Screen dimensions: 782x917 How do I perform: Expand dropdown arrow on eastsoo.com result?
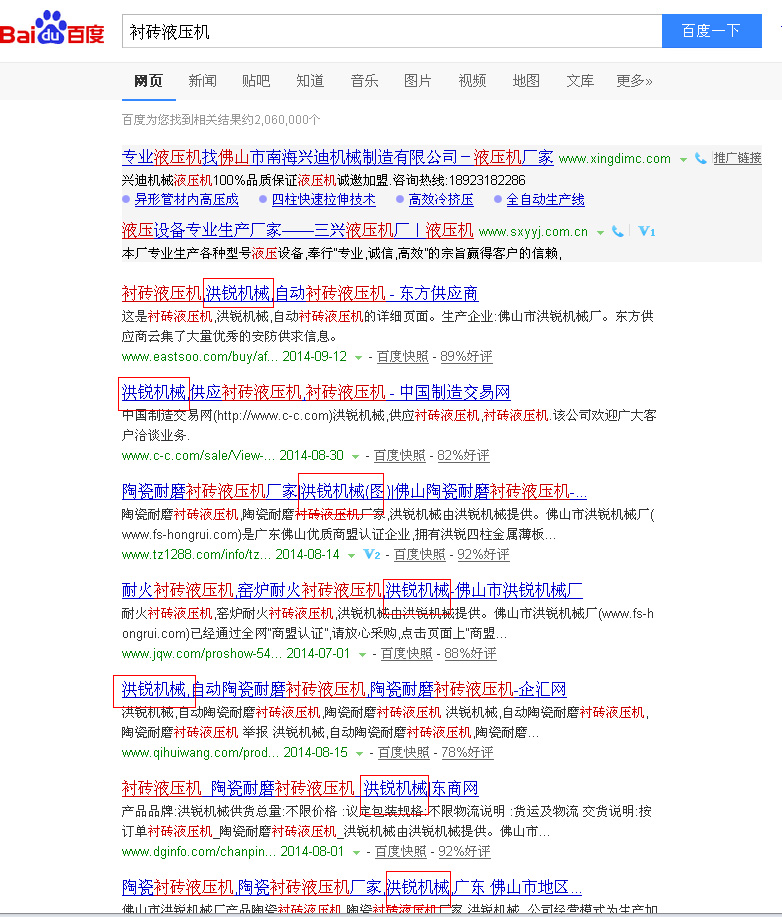pyautogui.click(x=359, y=358)
